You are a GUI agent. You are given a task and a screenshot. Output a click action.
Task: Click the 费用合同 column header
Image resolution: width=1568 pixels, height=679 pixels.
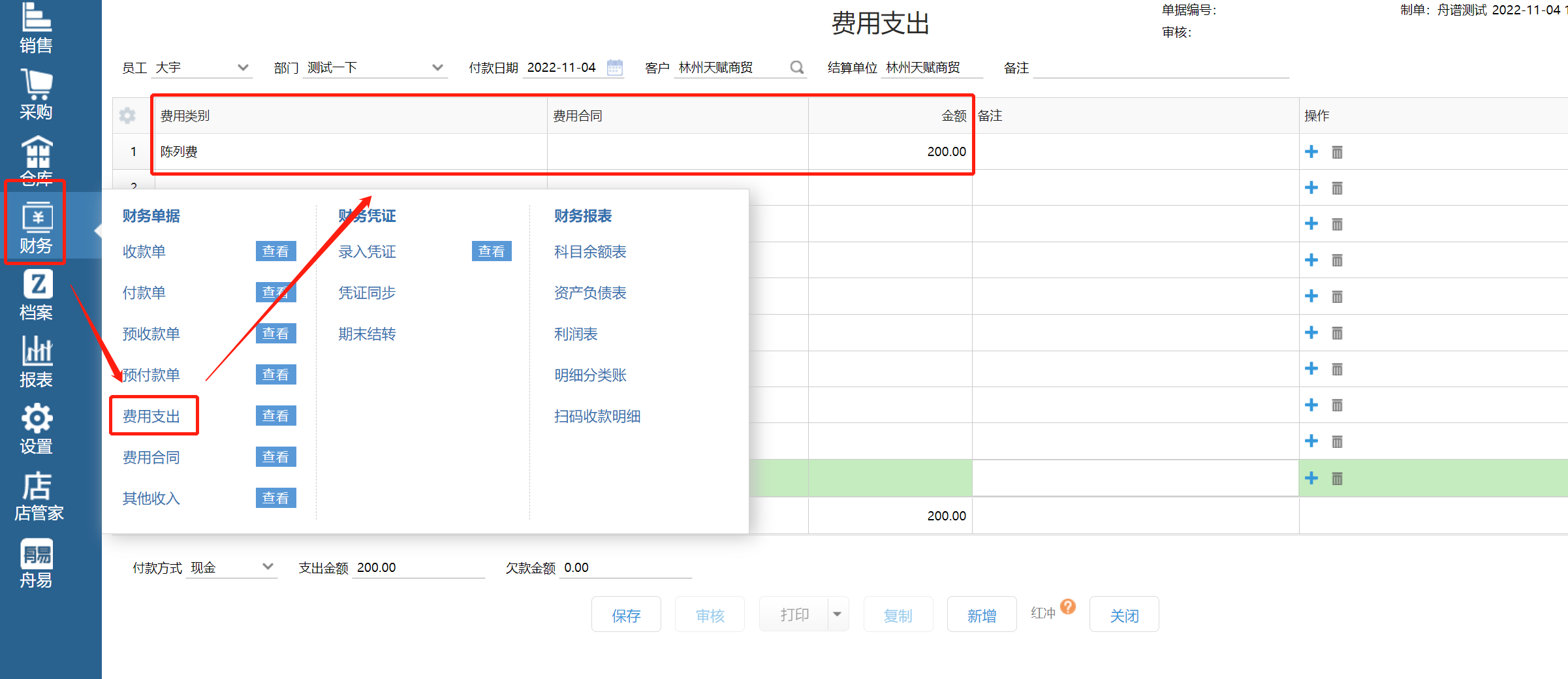coord(678,116)
